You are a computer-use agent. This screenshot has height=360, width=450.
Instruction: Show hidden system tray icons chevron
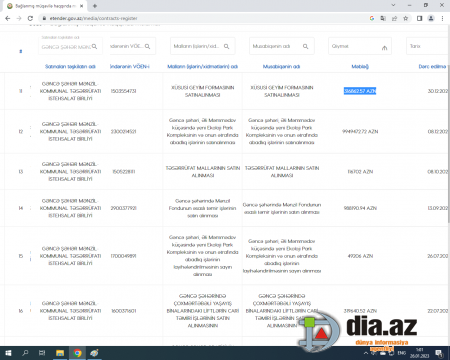click(x=366, y=353)
